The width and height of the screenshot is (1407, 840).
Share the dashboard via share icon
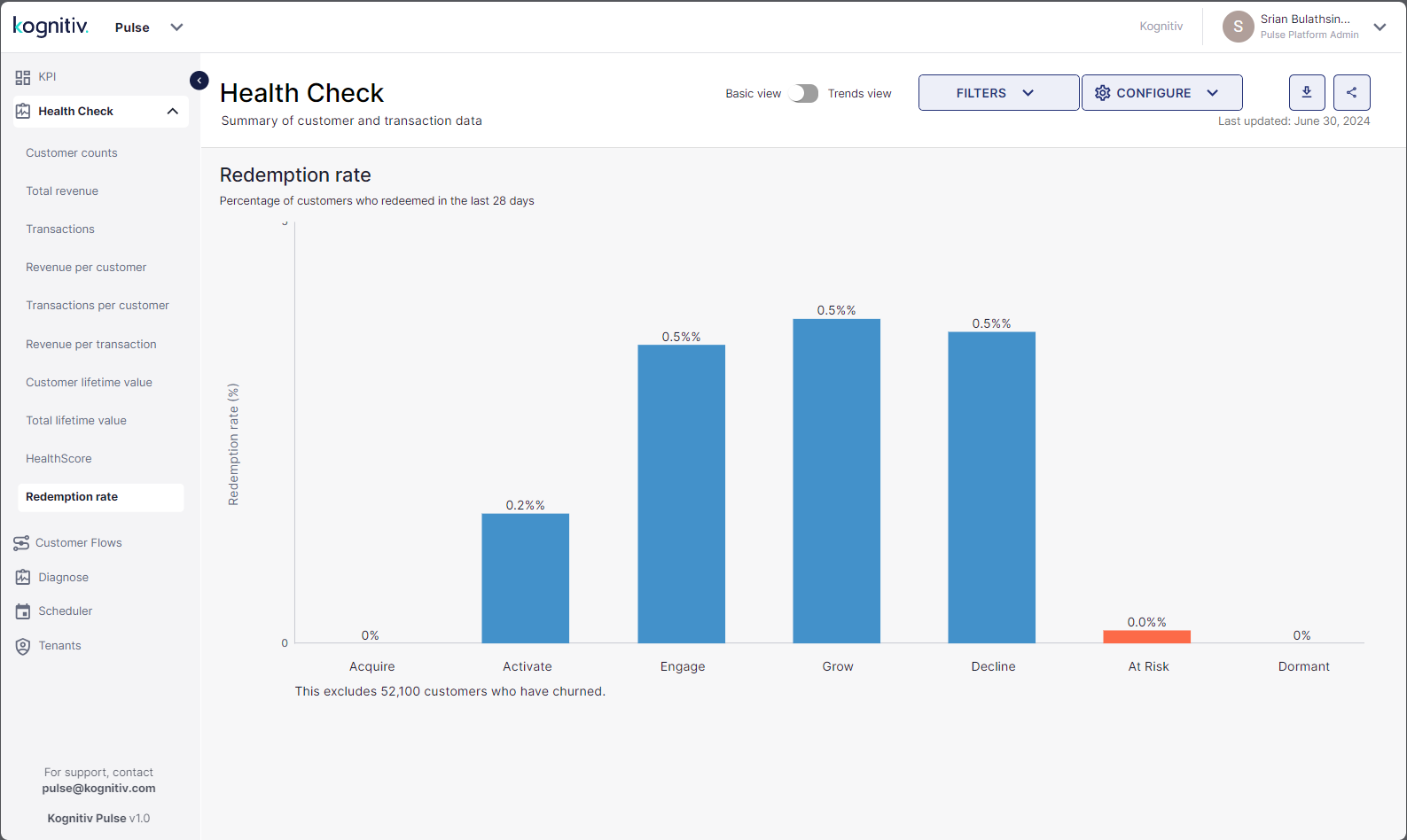pos(1352,92)
